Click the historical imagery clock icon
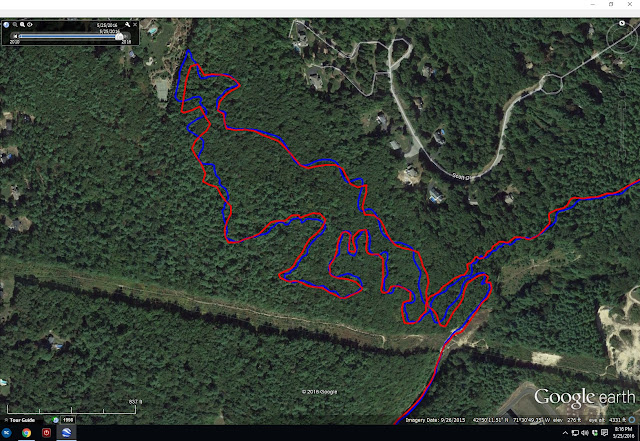 coord(6,25)
